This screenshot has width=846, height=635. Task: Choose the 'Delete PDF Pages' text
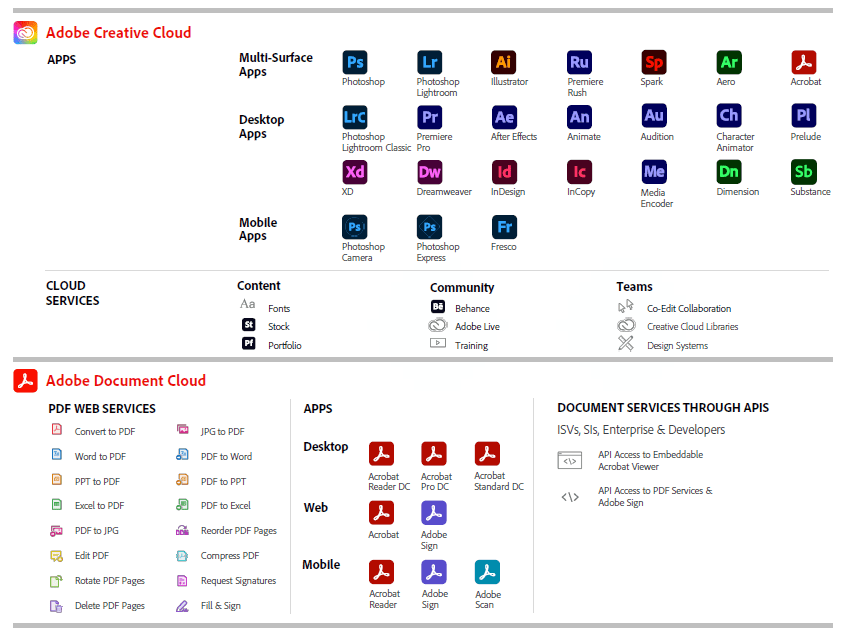click(x=110, y=606)
